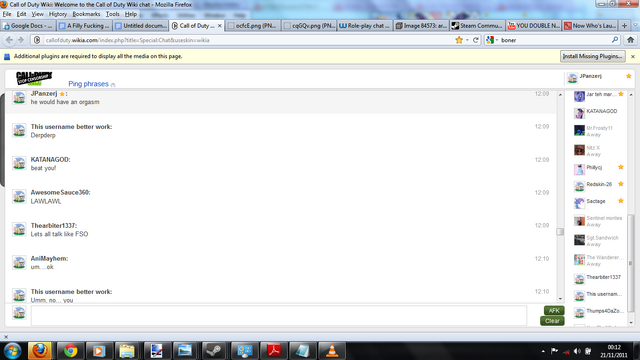Image resolution: width=640 pixels, height=360 pixels.
Task: Switch to the Image 84573 tab
Action: coord(421,26)
